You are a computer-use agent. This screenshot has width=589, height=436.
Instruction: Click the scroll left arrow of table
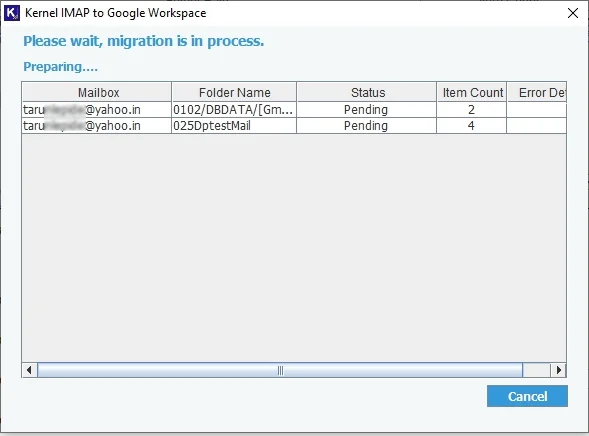tap(29, 370)
